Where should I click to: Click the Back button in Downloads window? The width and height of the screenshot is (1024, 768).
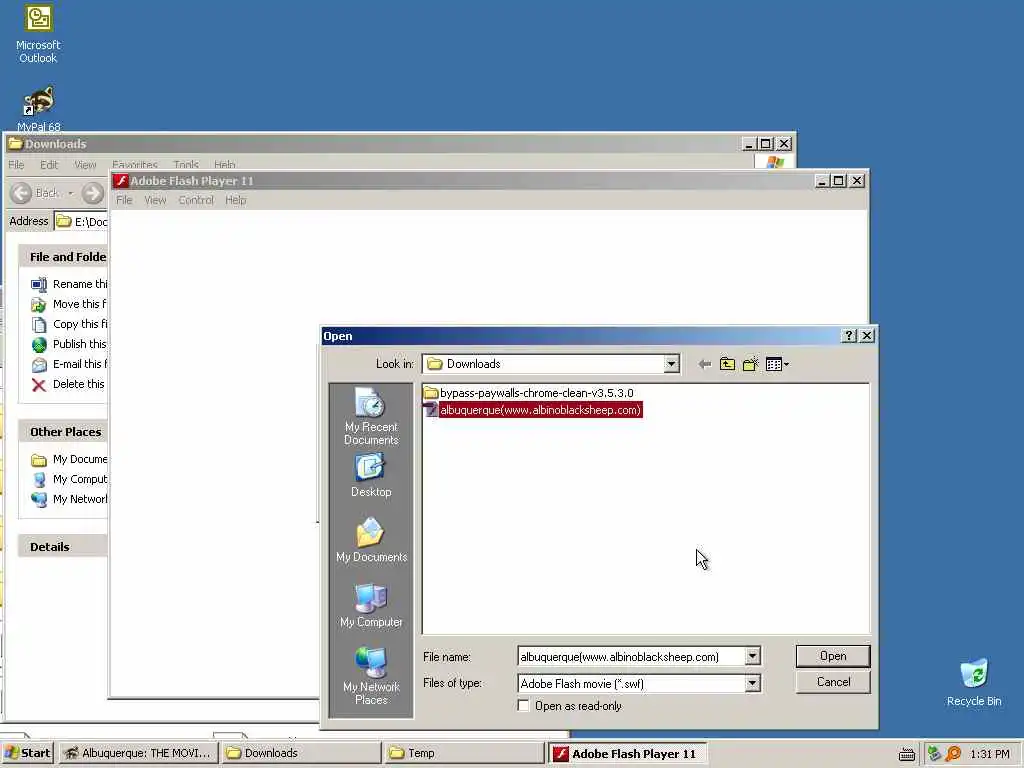(x=35, y=193)
